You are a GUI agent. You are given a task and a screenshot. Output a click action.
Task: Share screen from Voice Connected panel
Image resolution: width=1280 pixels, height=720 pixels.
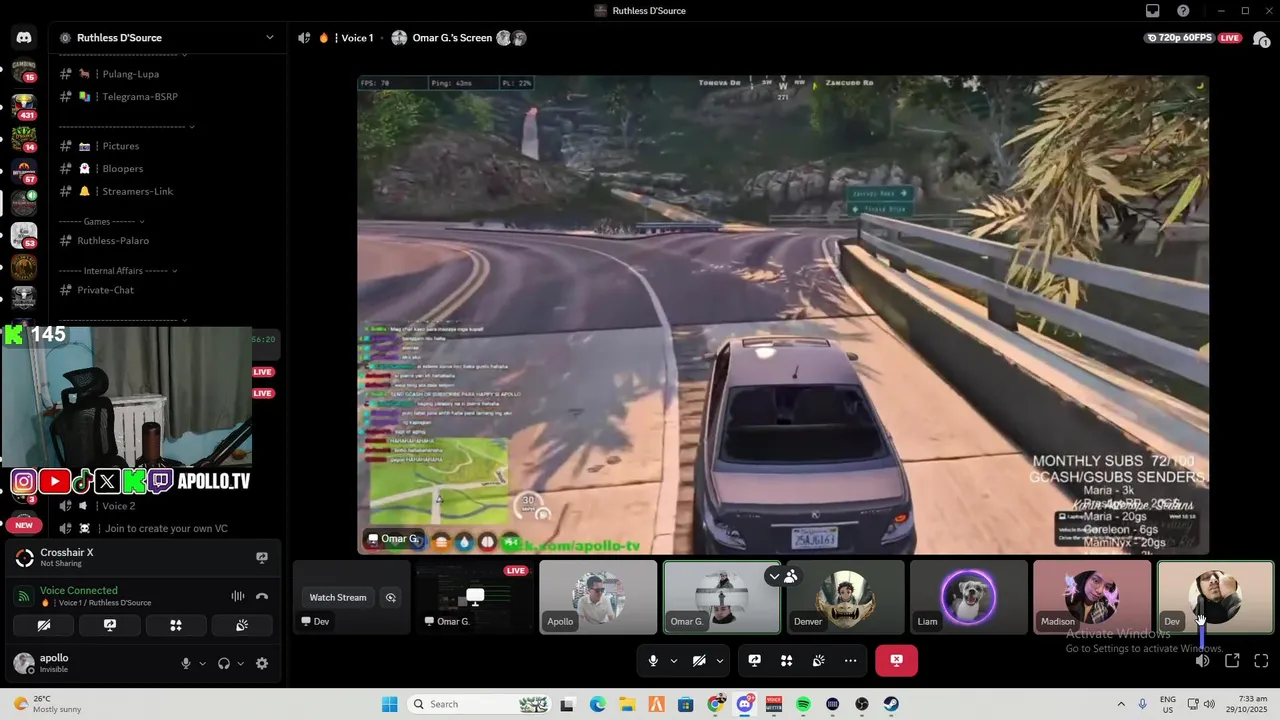pyautogui.click(x=110, y=625)
